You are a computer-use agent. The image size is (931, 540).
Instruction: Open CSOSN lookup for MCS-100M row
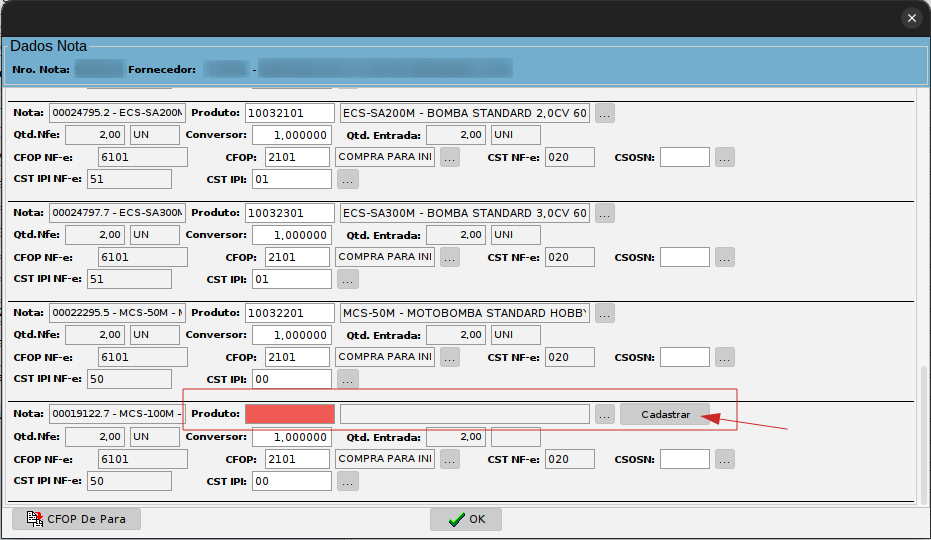(724, 459)
